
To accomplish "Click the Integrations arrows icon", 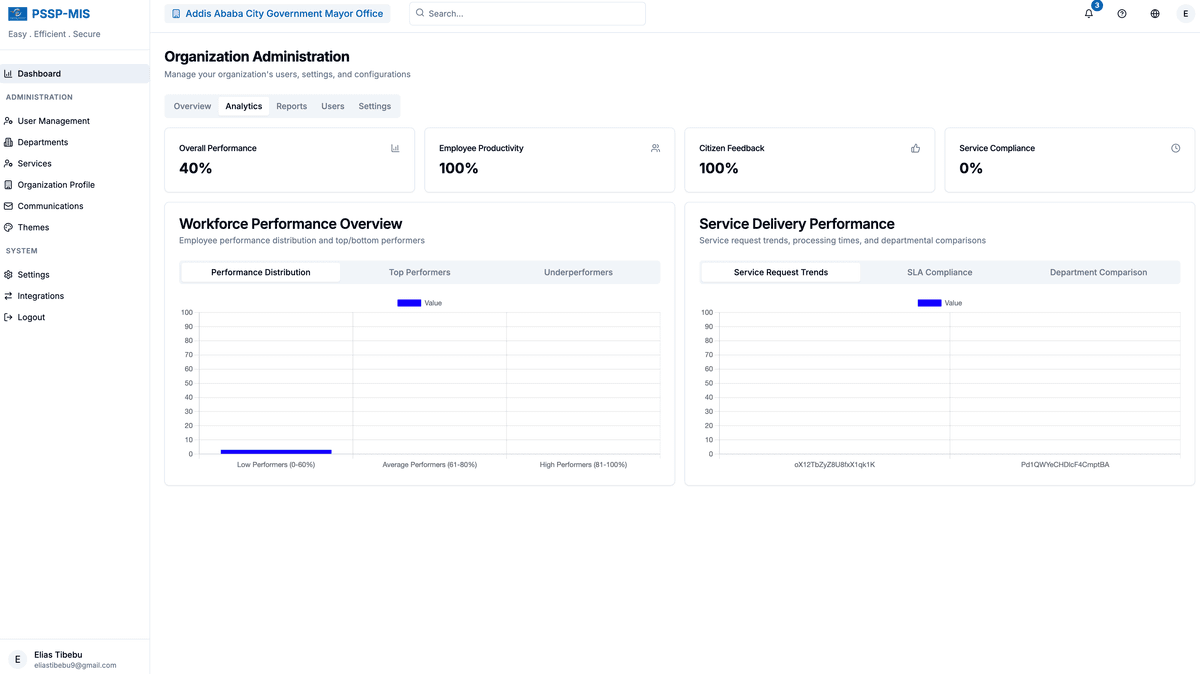I will click(11, 295).
